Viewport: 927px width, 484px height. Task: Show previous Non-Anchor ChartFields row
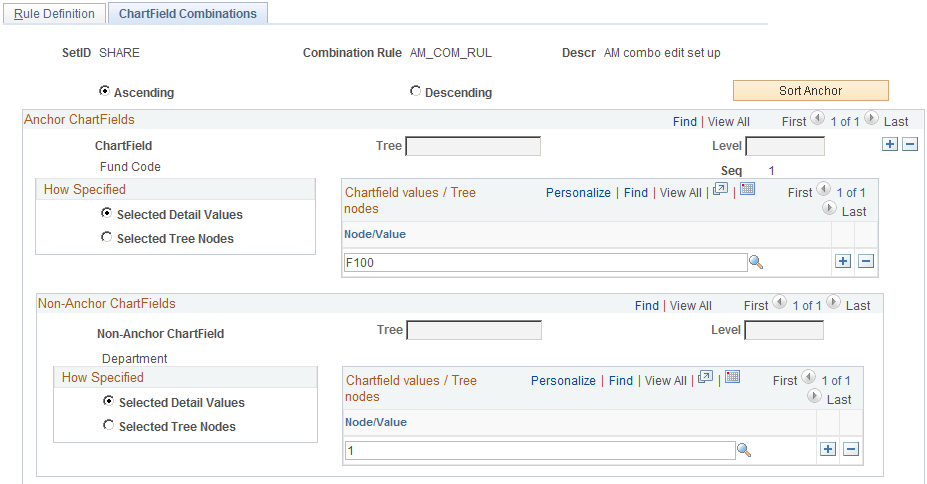780,303
